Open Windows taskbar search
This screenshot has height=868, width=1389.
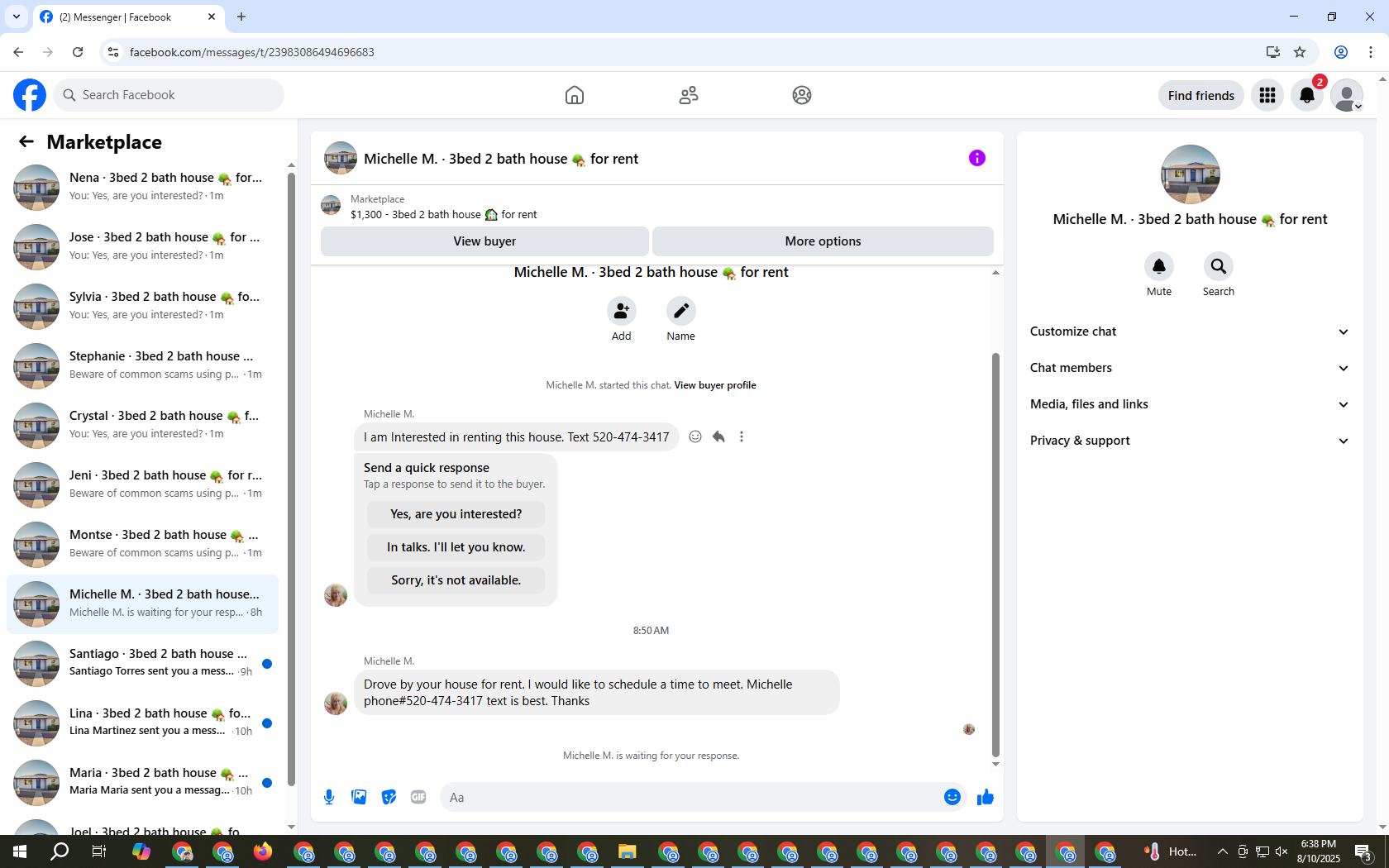point(60,851)
